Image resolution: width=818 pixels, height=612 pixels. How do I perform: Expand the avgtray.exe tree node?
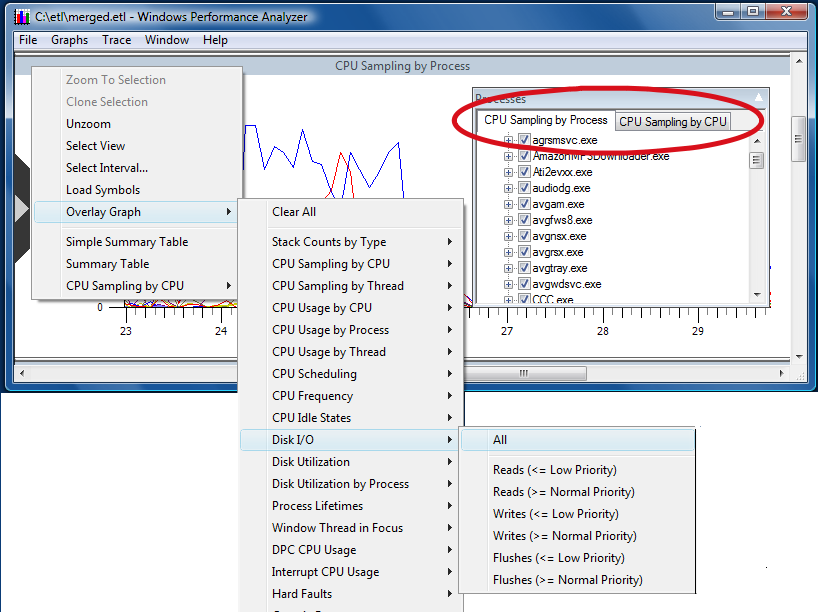510,268
